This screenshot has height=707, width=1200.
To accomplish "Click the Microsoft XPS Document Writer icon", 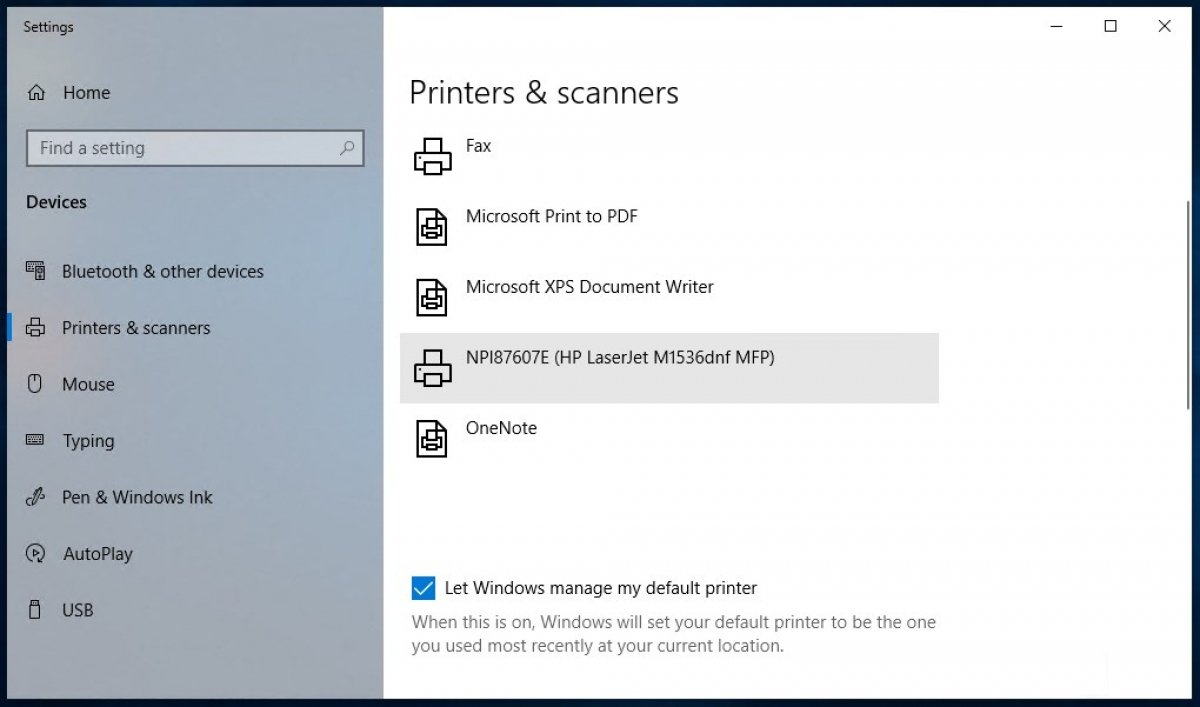I will [x=432, y=297].
